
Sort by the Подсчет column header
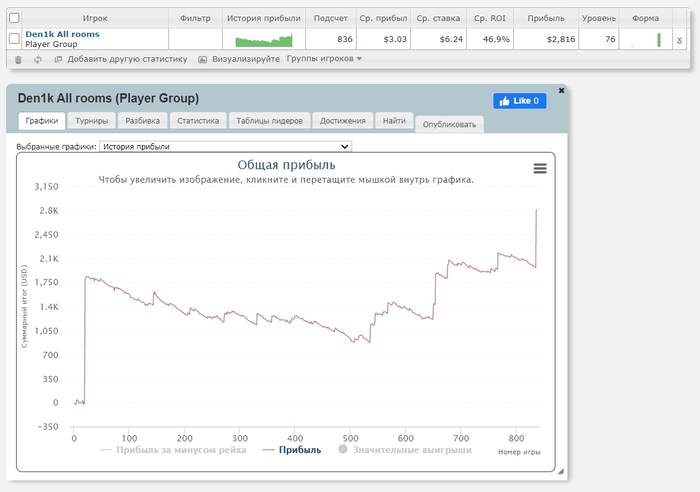tap(330, 18)
